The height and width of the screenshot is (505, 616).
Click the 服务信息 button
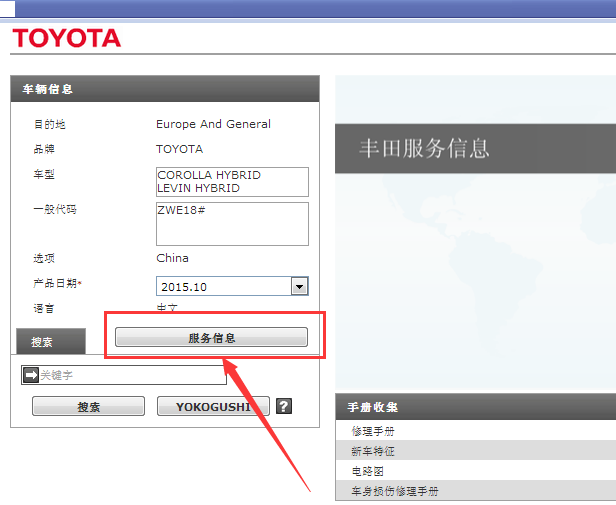tap(211, 338)
